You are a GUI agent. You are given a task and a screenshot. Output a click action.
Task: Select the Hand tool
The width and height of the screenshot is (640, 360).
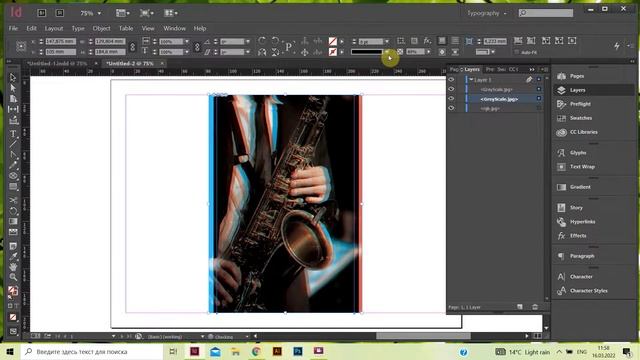point(13,267)
